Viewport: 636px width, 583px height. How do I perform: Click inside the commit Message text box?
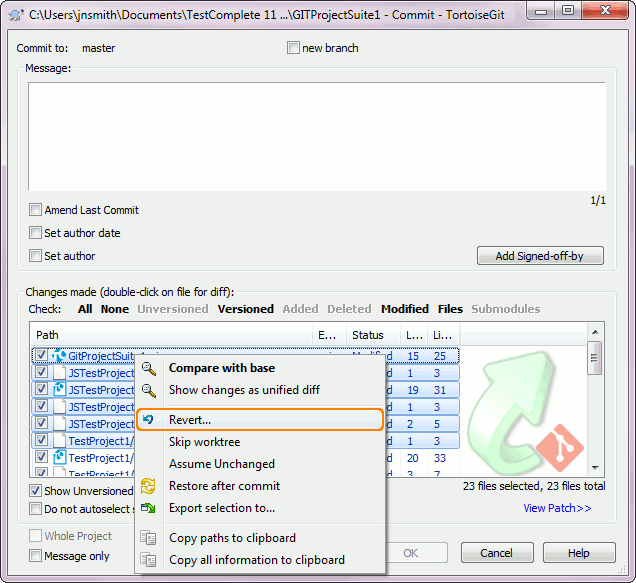pyautogui.click(x=317, y=136)
